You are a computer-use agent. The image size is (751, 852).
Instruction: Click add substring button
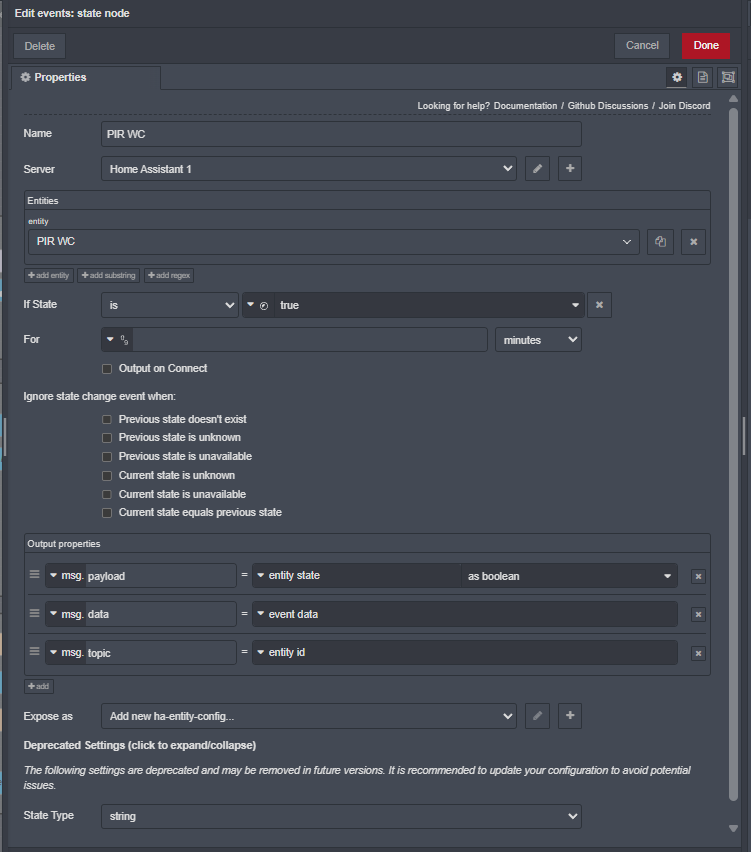click(109, 275)
